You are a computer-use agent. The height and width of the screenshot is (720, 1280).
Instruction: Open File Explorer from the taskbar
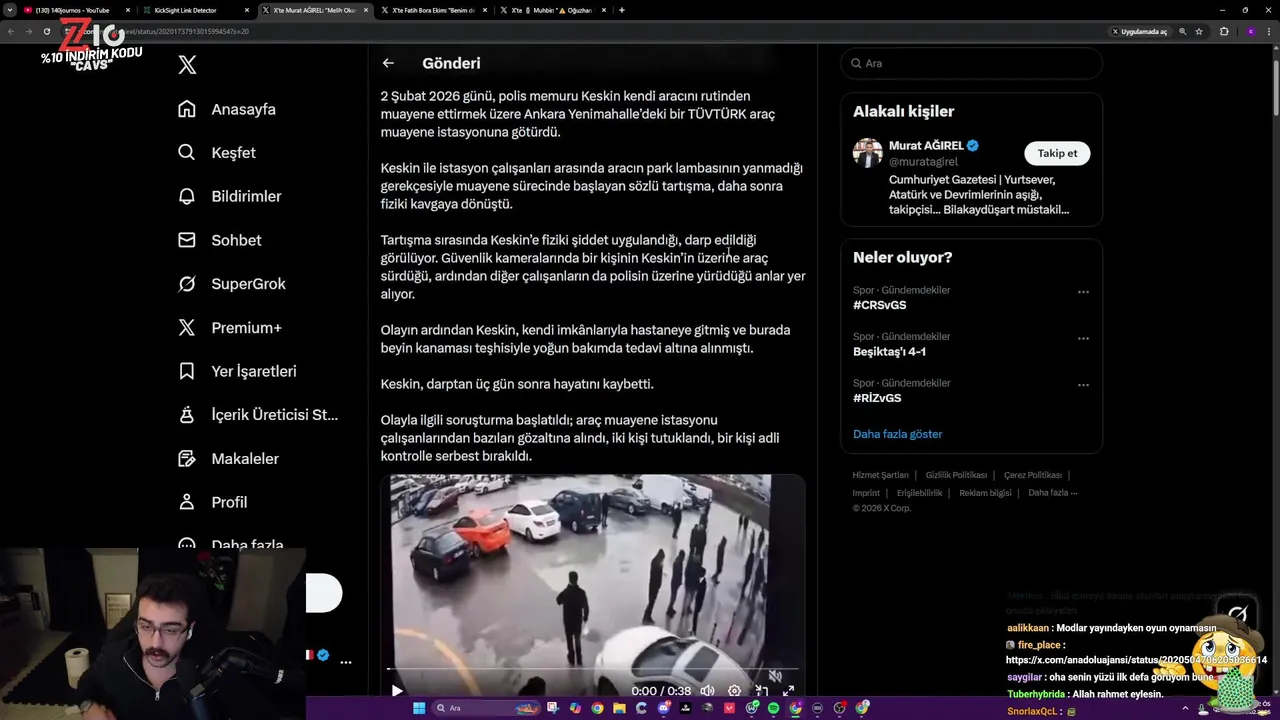619,708
